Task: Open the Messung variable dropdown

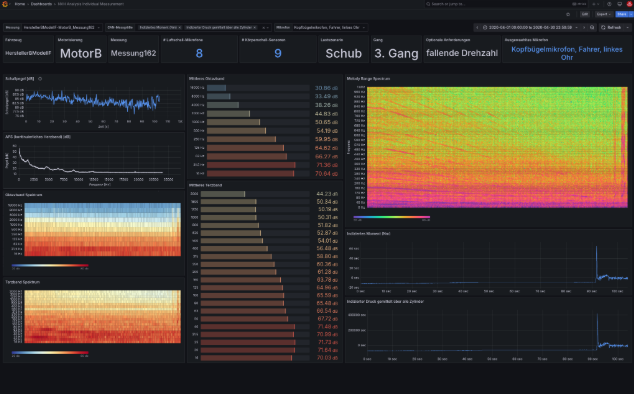Action: 61,28
